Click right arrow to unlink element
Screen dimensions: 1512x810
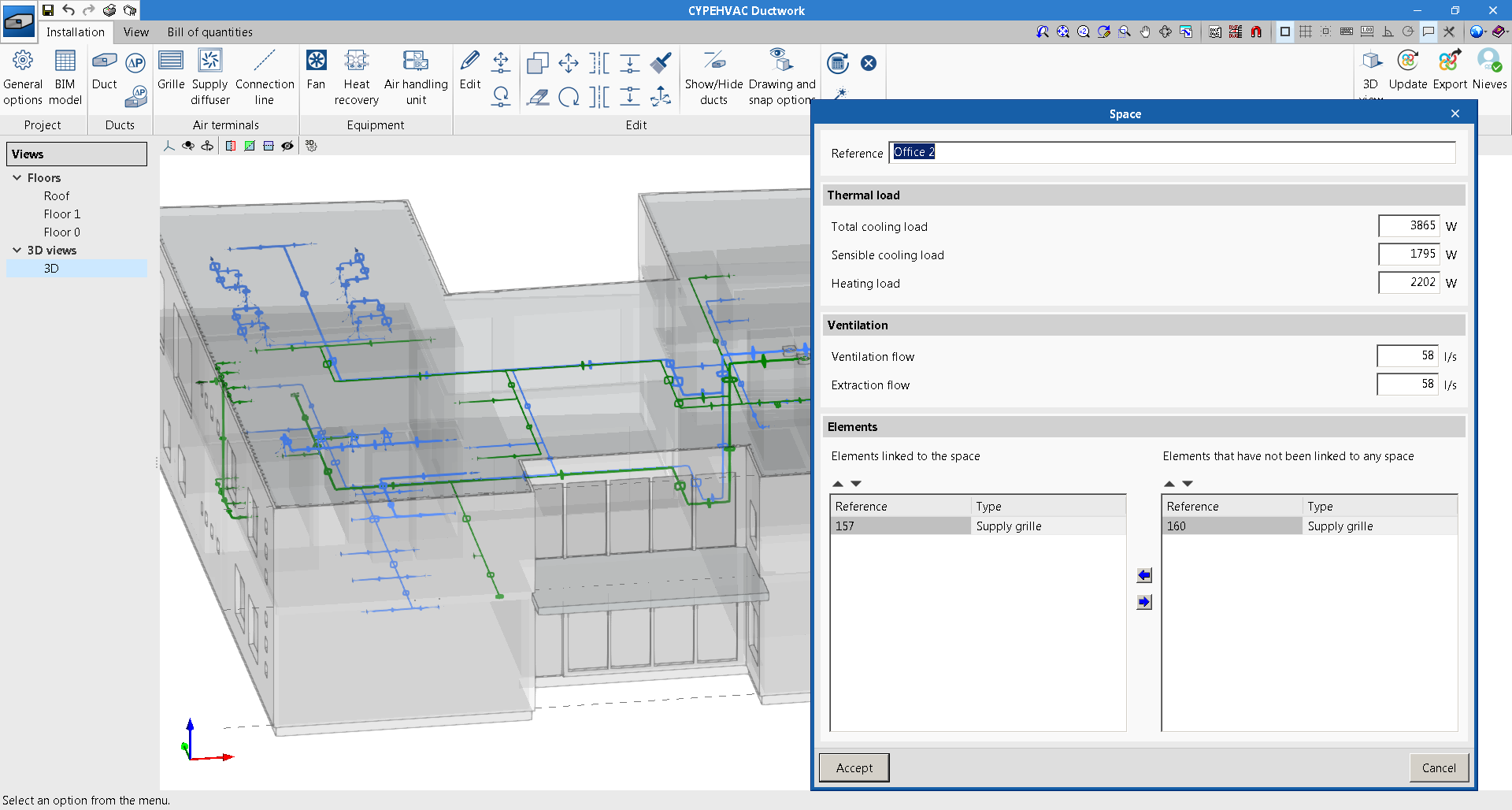1144,602
